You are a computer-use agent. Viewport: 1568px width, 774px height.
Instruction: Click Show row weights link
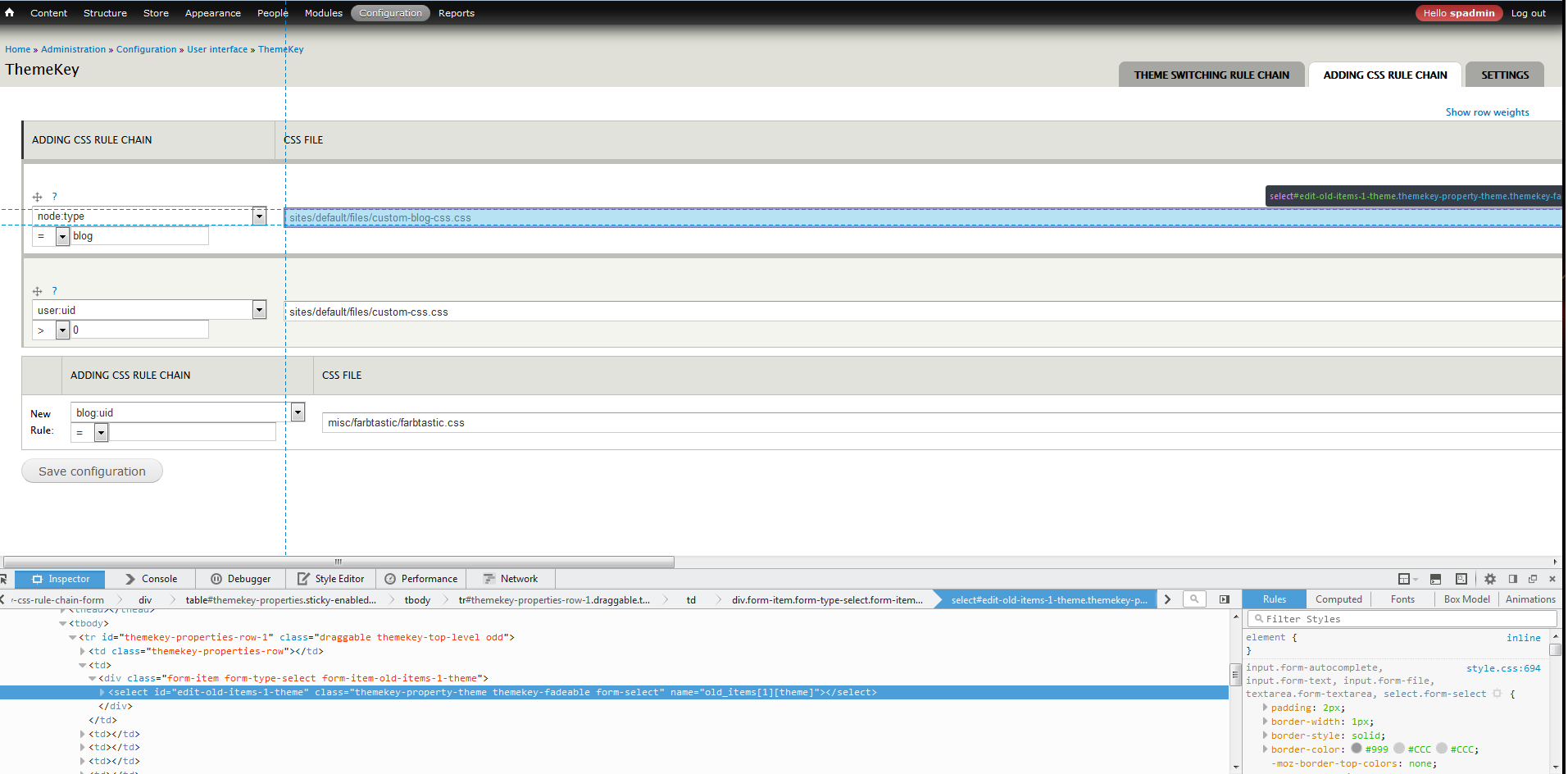(1487, 112)
